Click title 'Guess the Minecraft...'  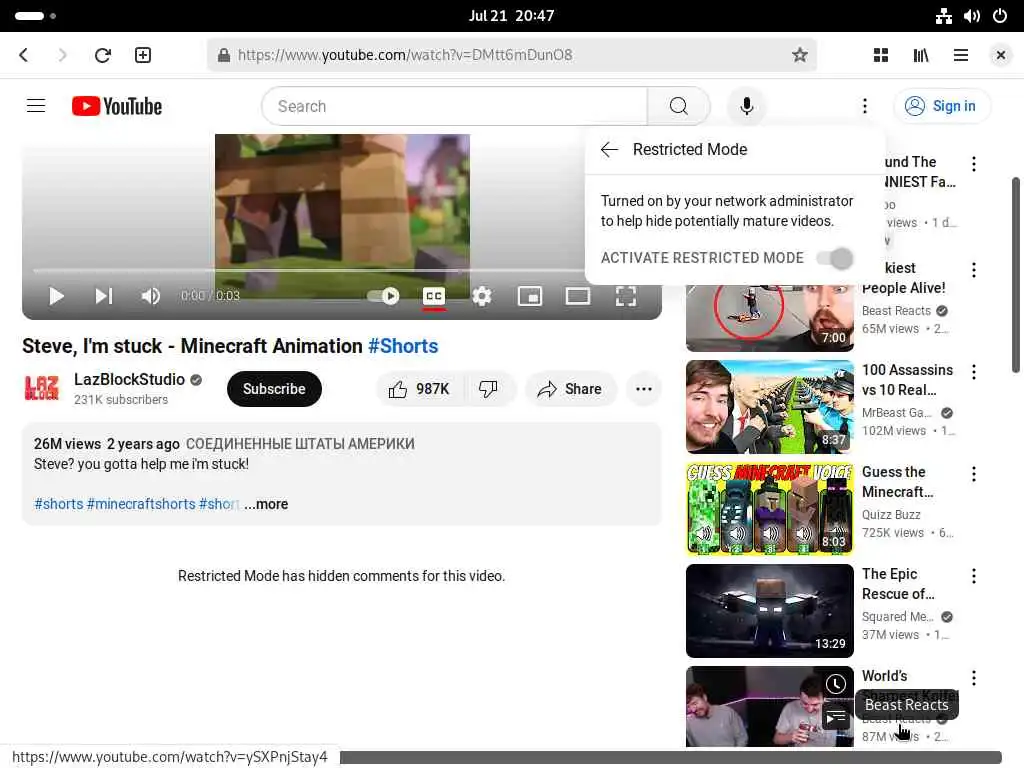click(897, 482)
